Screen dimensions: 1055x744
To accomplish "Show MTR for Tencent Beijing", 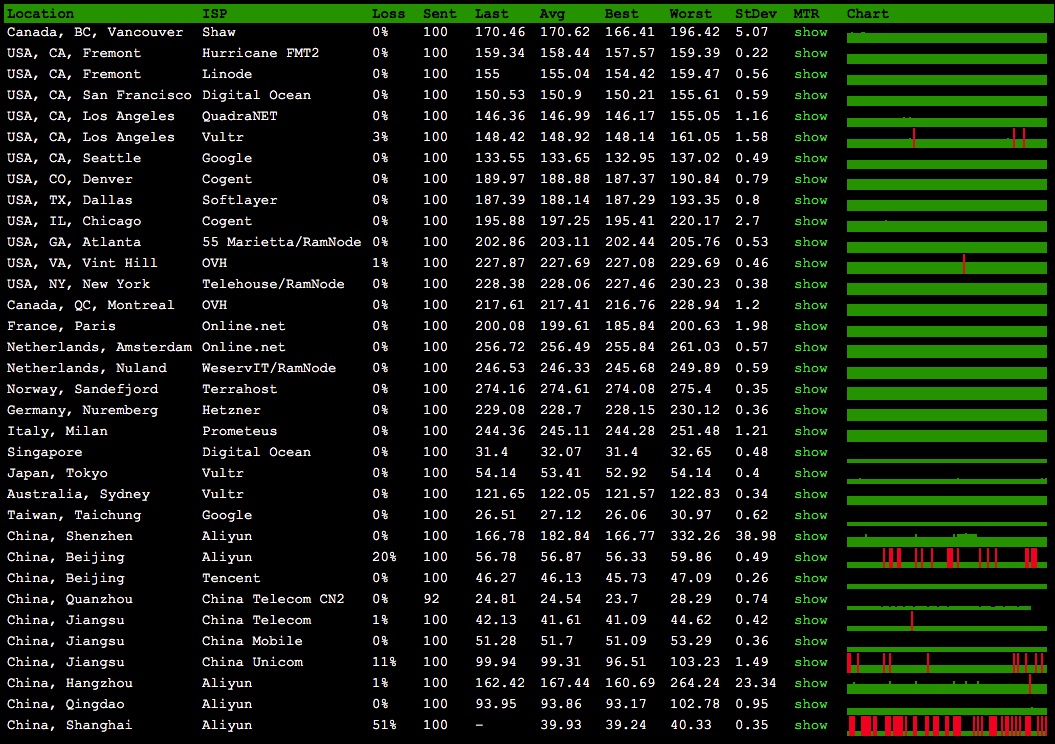I will pyautogui.click(x=810, y=578).
